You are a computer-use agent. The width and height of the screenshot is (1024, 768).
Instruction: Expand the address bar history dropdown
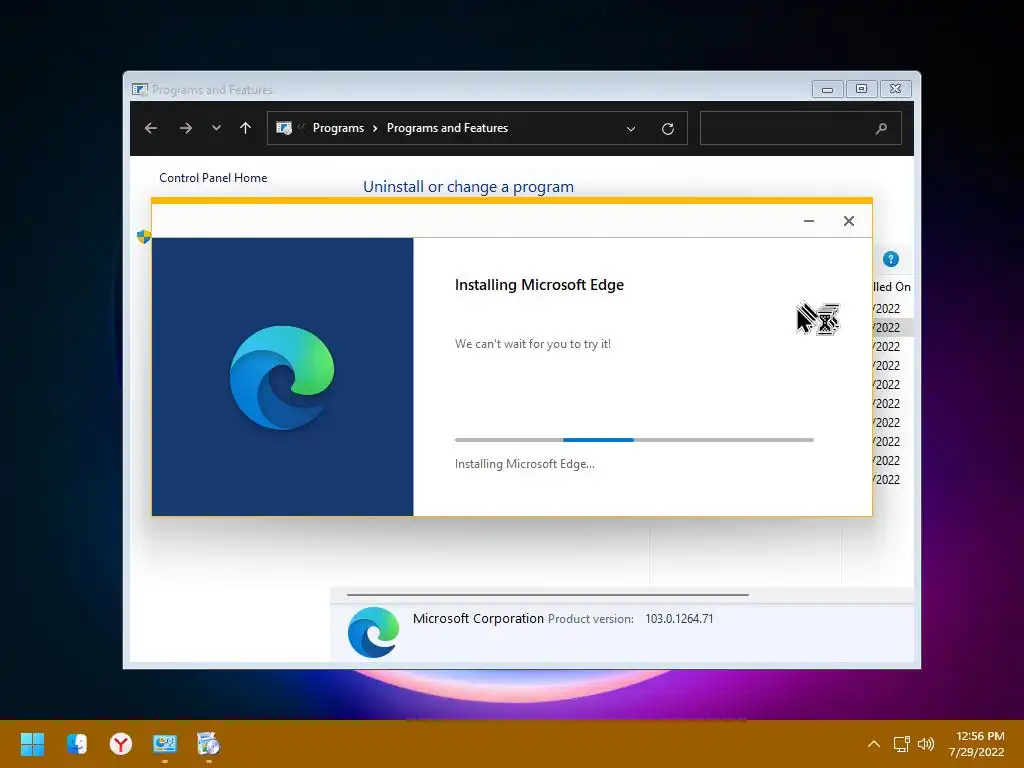[x=631, y=129]
